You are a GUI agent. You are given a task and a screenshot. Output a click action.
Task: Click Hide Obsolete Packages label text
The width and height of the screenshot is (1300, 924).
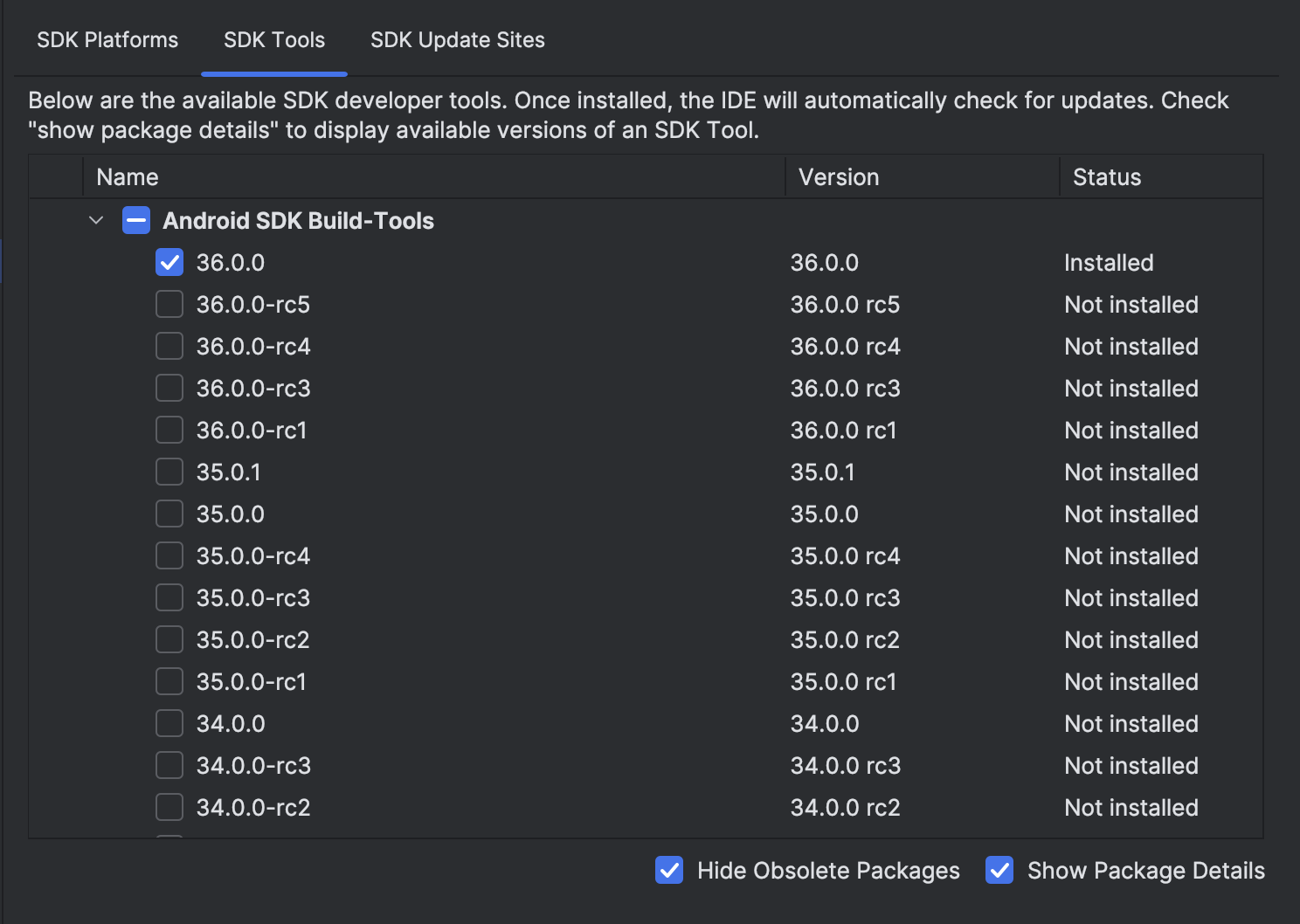pos(828,870)
